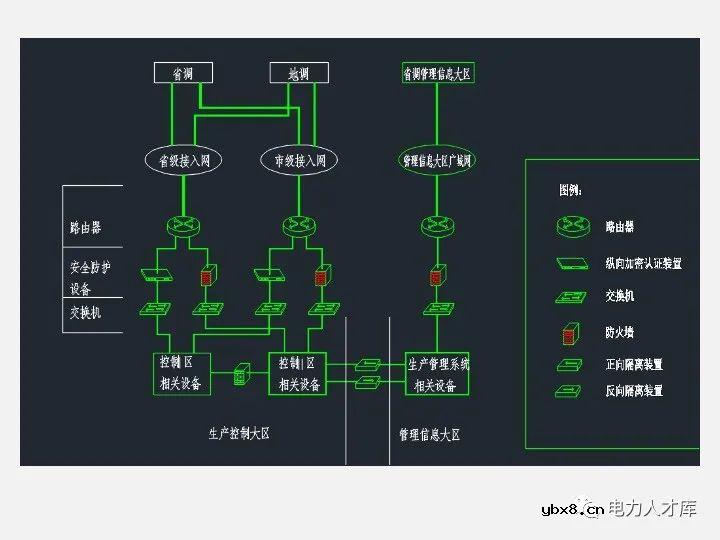Click the legend's 纵向加密认证装置 device icon
The image size is (720, 540).
[570, 263]
